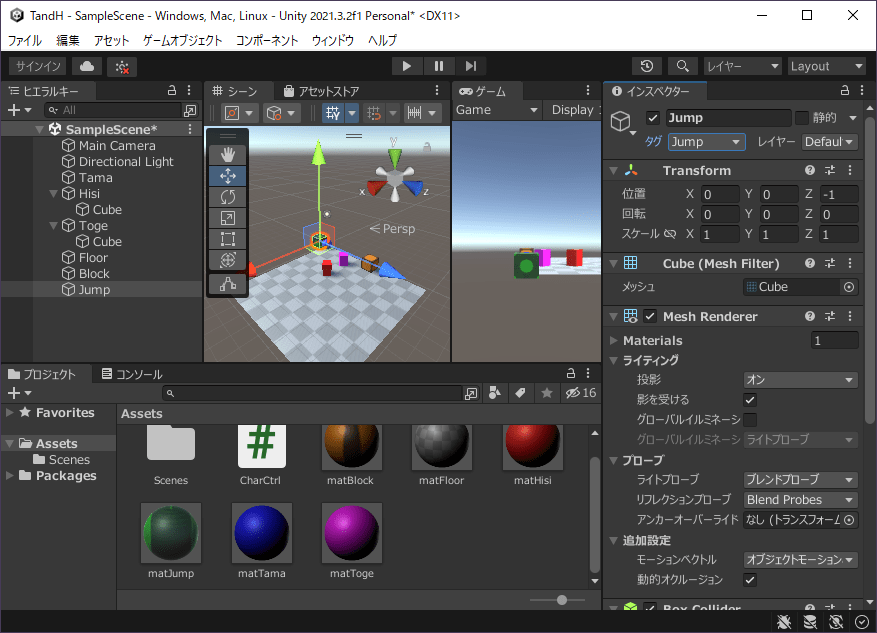
Task: Select the Transform tool in scene
Action: pyautogui.click(x=228, y=260)
